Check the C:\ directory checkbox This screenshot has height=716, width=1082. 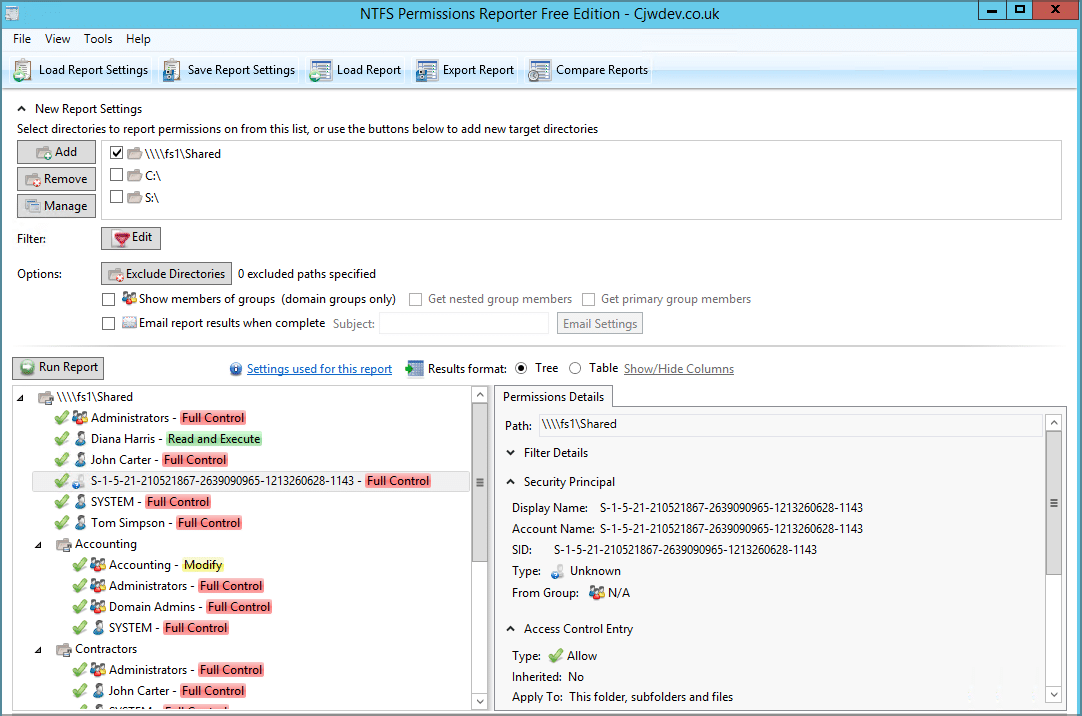[117, 175]
